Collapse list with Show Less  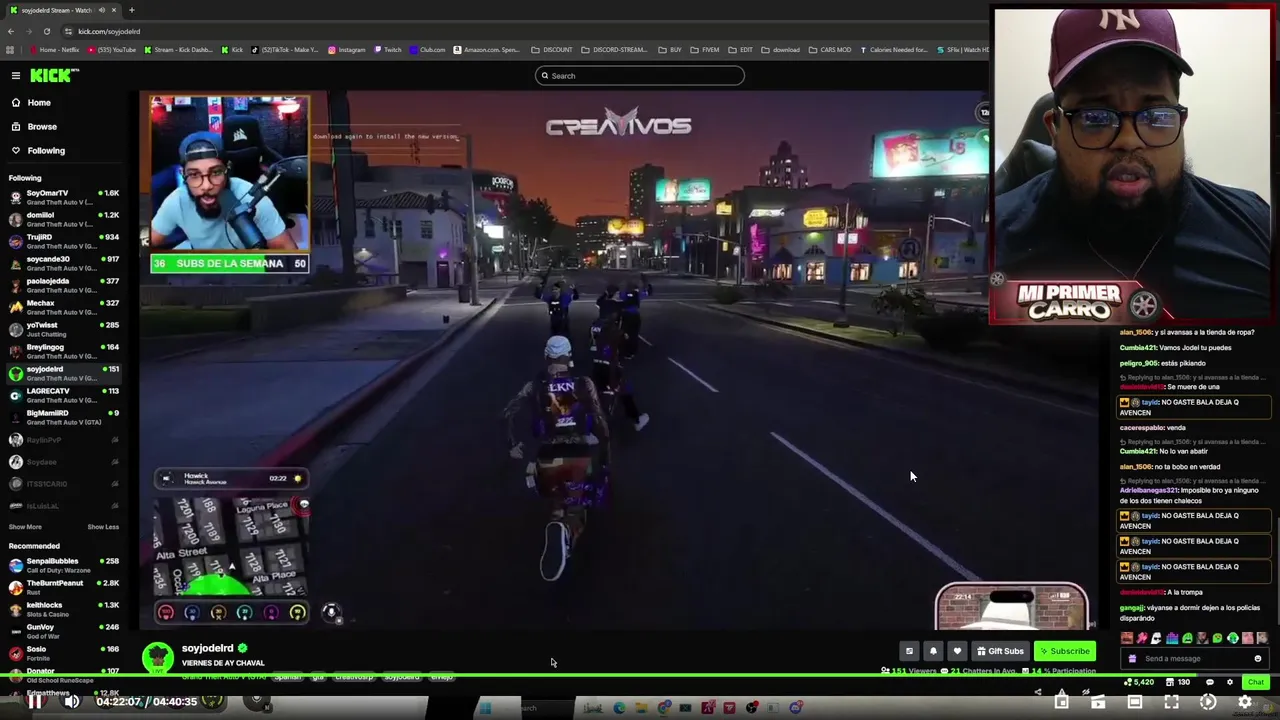click(103, 527)
